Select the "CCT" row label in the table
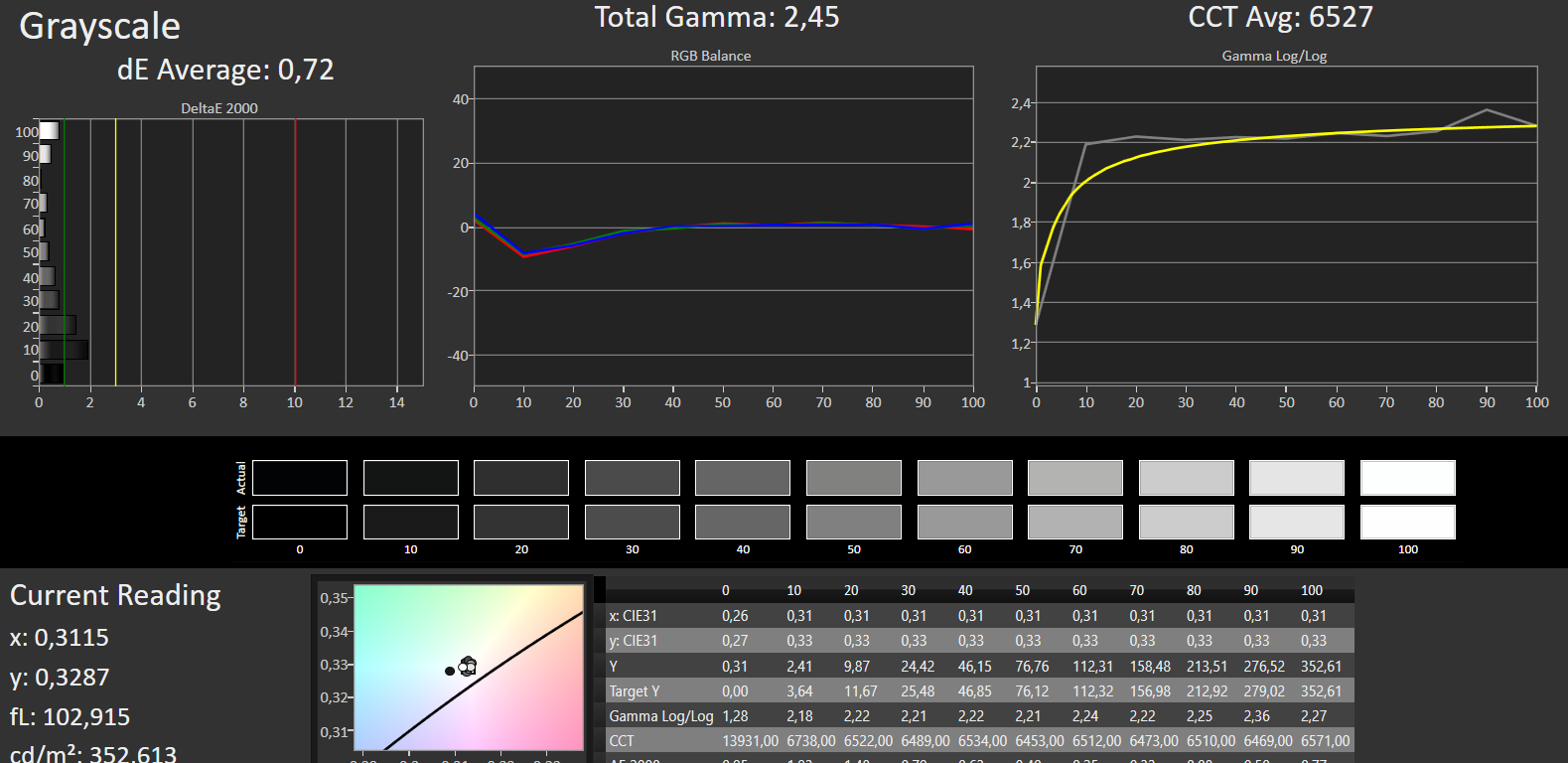The image size is (1568, 763). pos(622,741)
